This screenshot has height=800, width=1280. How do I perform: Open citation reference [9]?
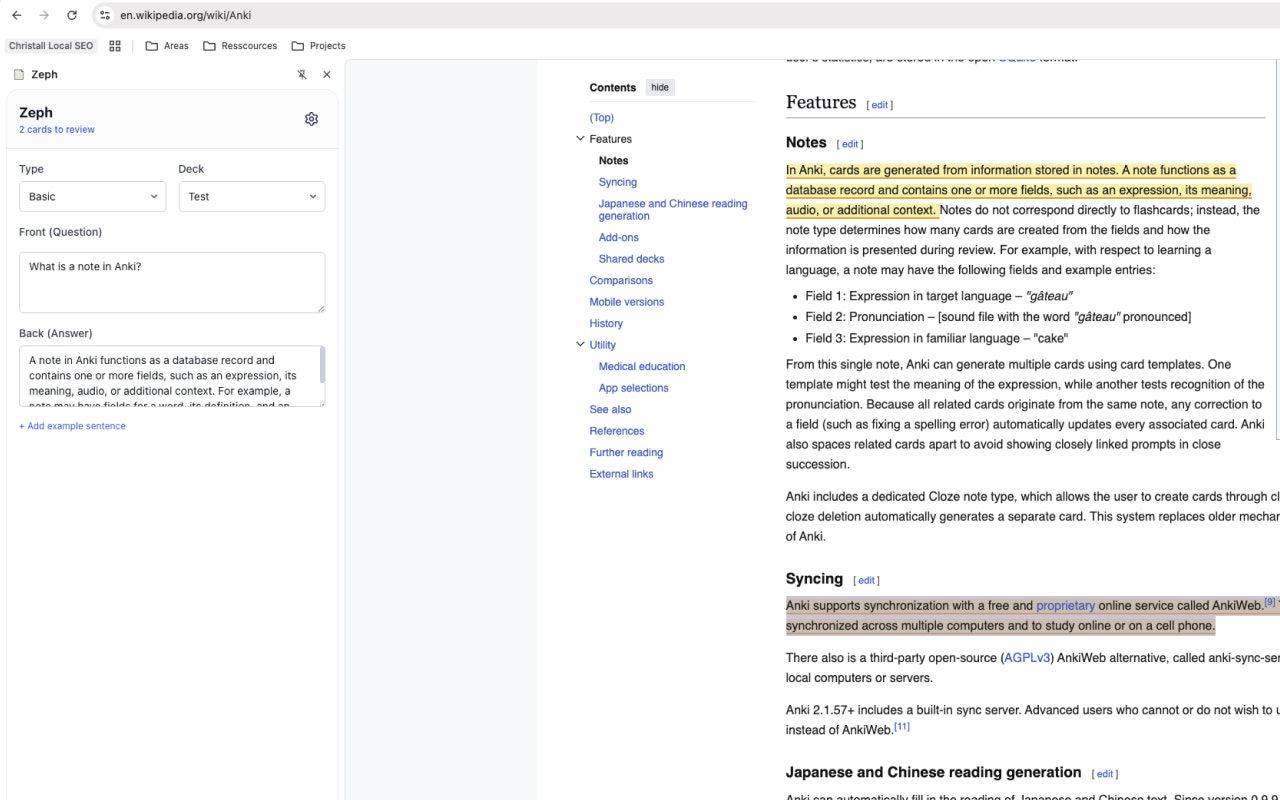(x=1270, y=602)
